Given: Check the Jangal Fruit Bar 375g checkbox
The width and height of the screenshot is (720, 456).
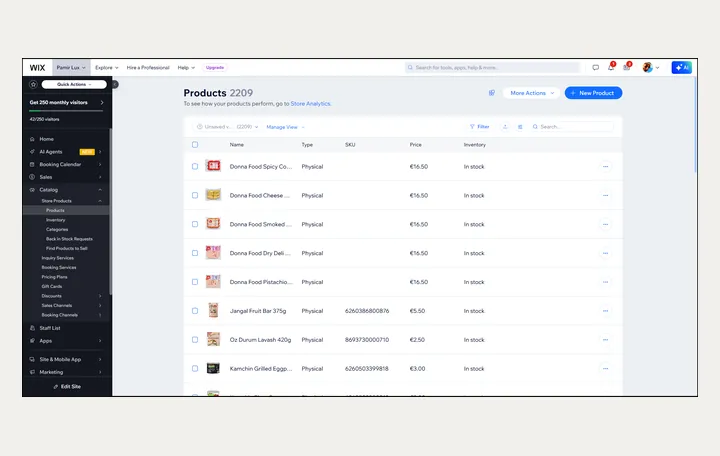Looking at the screenshot, I should pyautogui.click(x=195, y=311).
